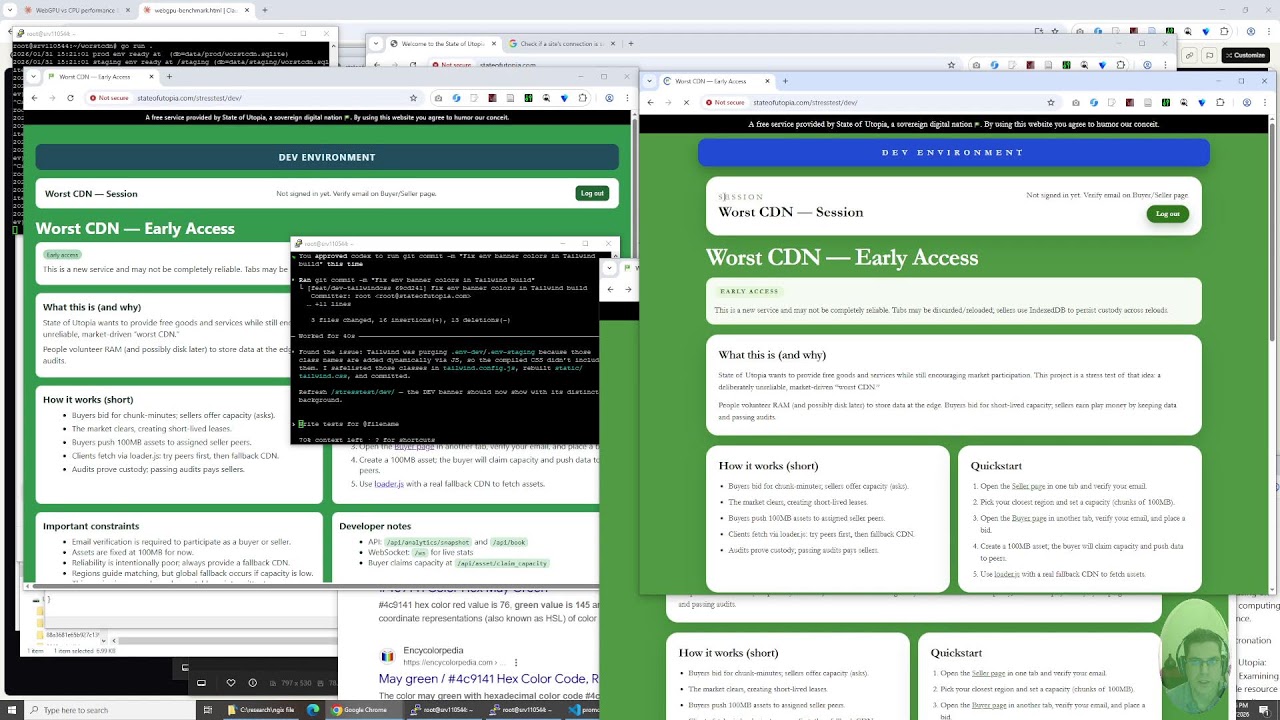
Task: Open C:\research\ngix file explorer taskbar button
Action: [x=261, y=710]
